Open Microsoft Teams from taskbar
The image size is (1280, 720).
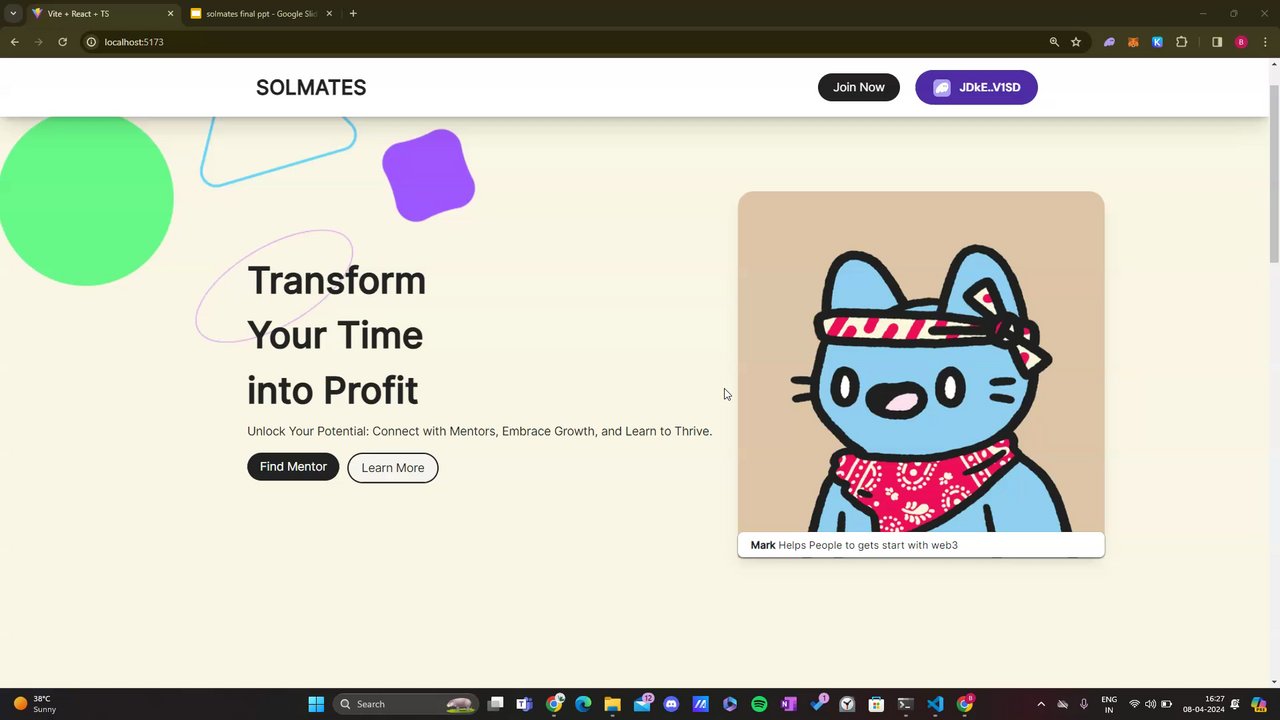coord(524,704)
